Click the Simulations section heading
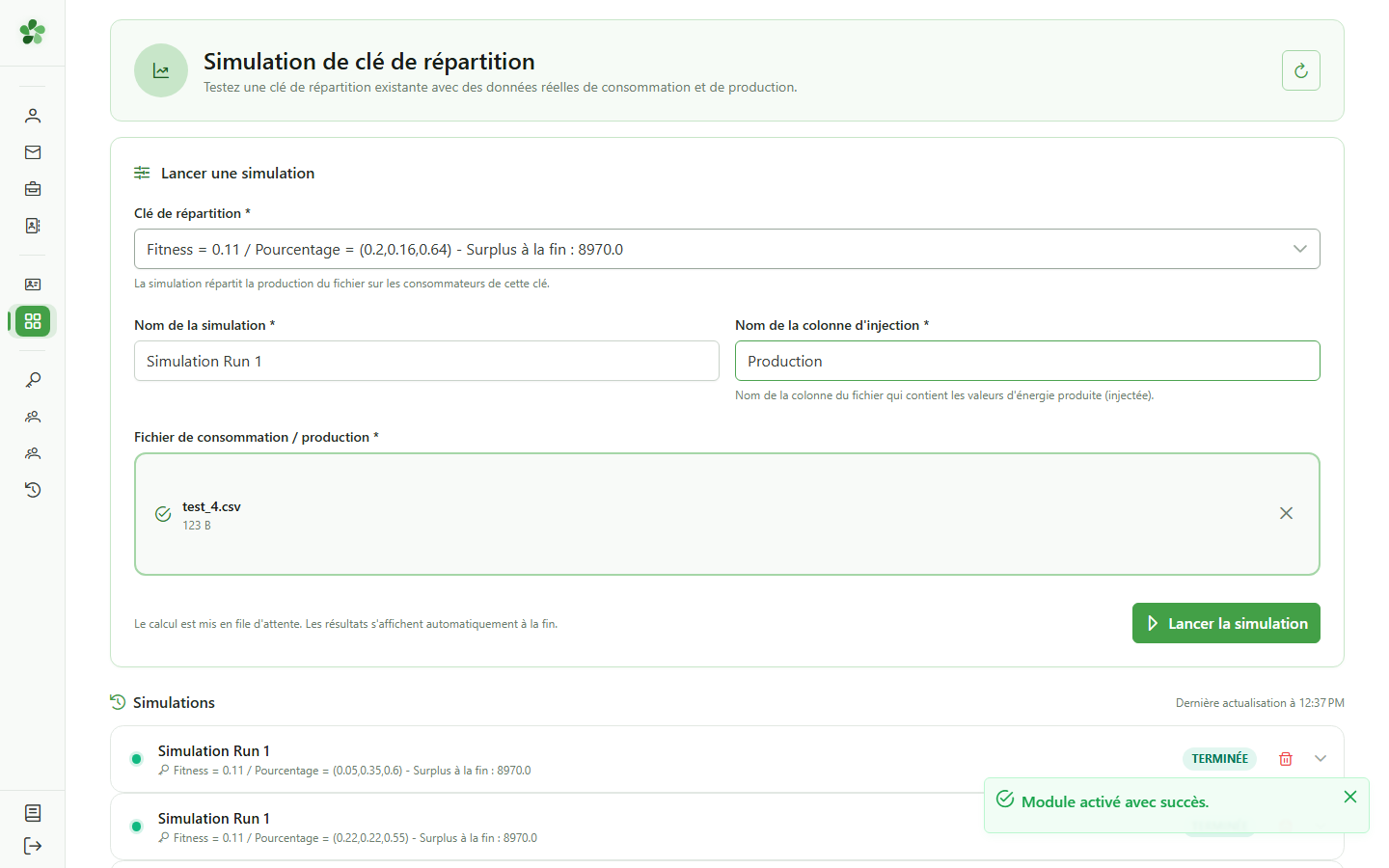 (174, 702)
